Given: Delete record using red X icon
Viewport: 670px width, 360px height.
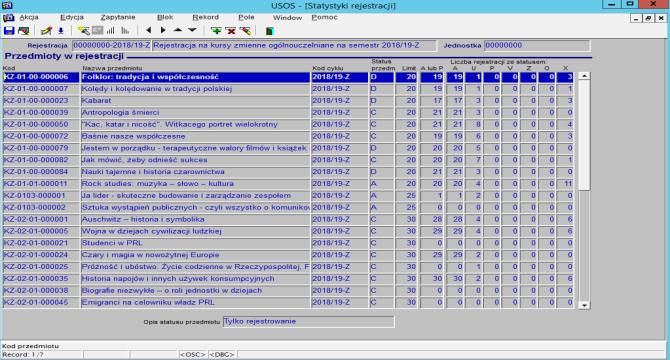Looking at the screenshot, I should pos(231,31).
